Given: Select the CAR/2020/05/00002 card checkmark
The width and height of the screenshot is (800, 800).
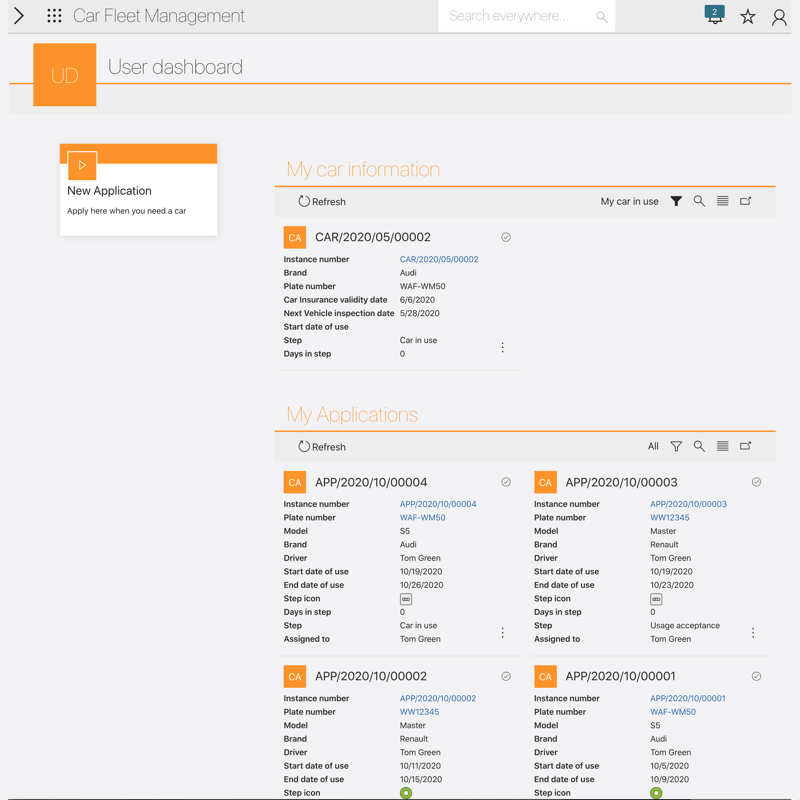Looking at the screenshot, I should (506, 237).
